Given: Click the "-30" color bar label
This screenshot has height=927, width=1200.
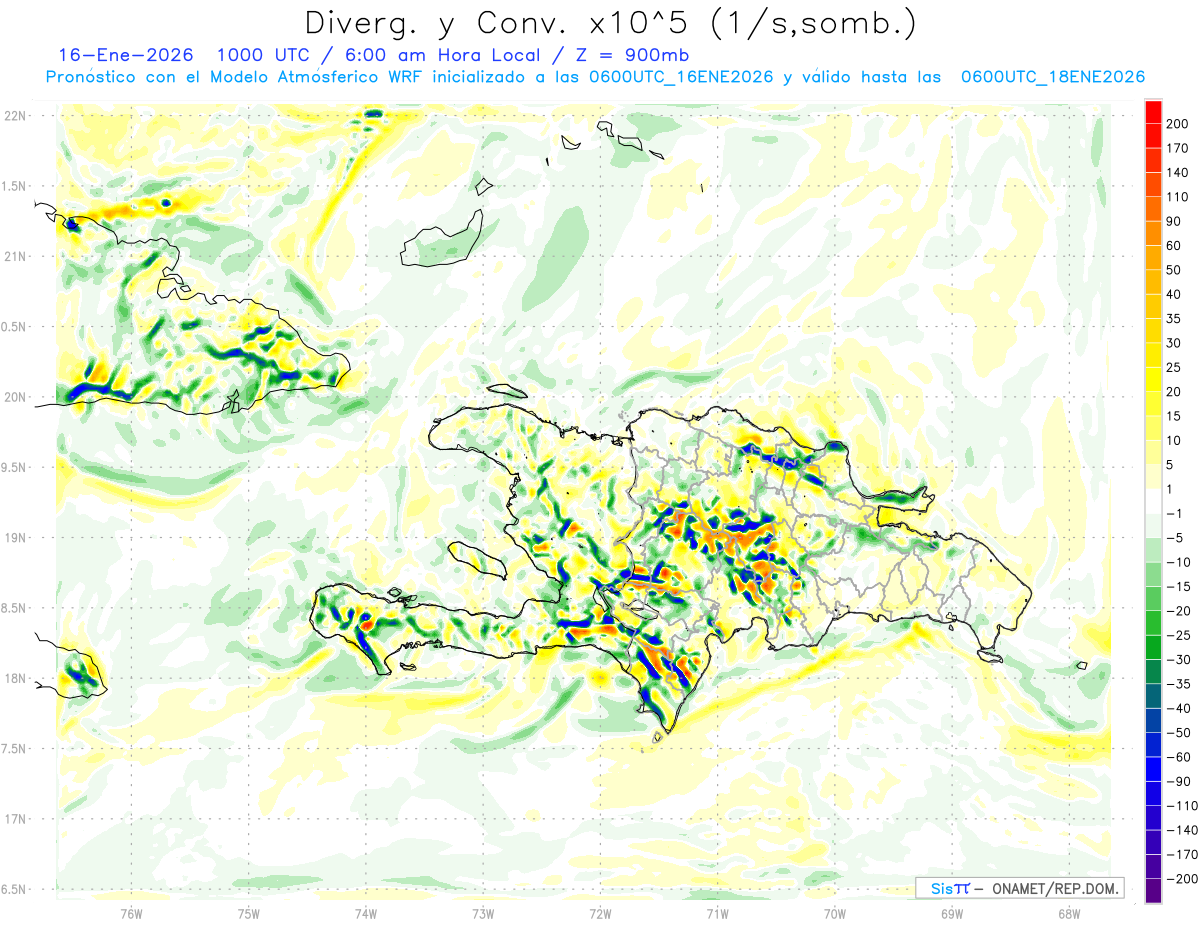Looking at the screenshot, I should click(x=1178, y=660).
